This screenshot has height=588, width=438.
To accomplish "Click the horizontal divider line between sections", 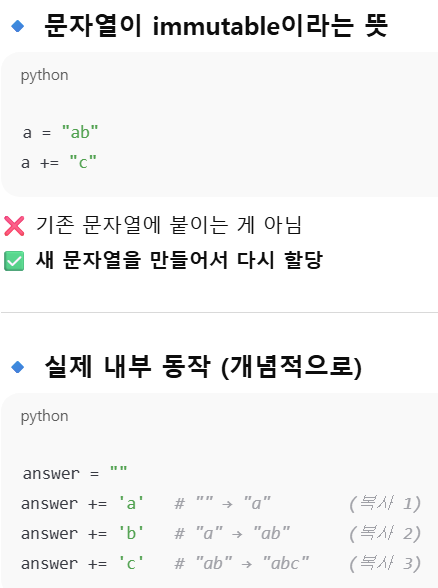I will (219, 312).
